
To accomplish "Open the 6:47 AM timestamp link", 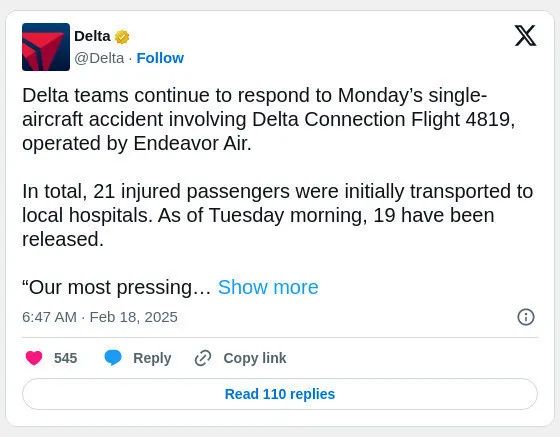I will (49, 317).
